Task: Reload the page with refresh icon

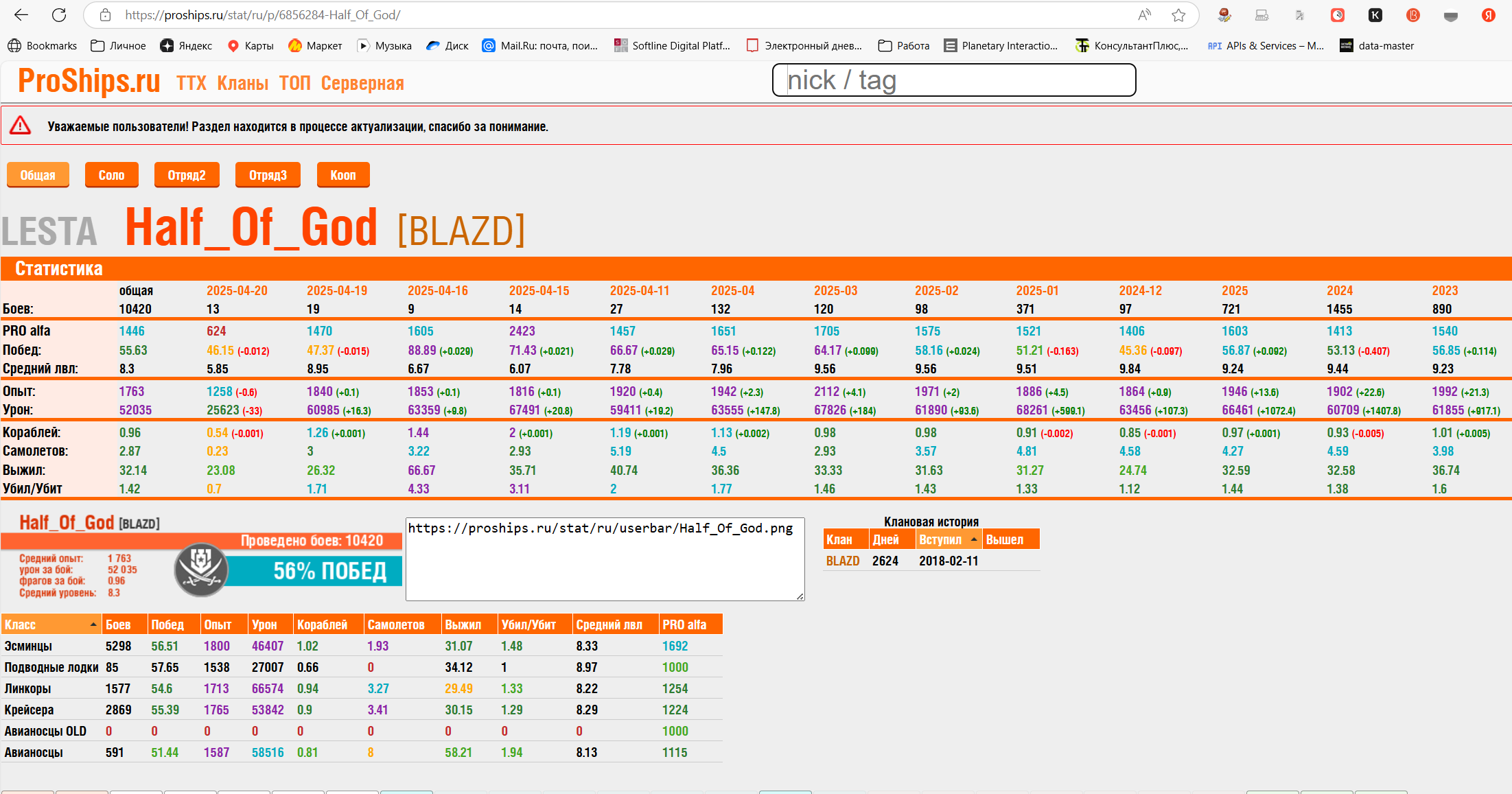Action: pyautogui.click(x=60, y=15)
